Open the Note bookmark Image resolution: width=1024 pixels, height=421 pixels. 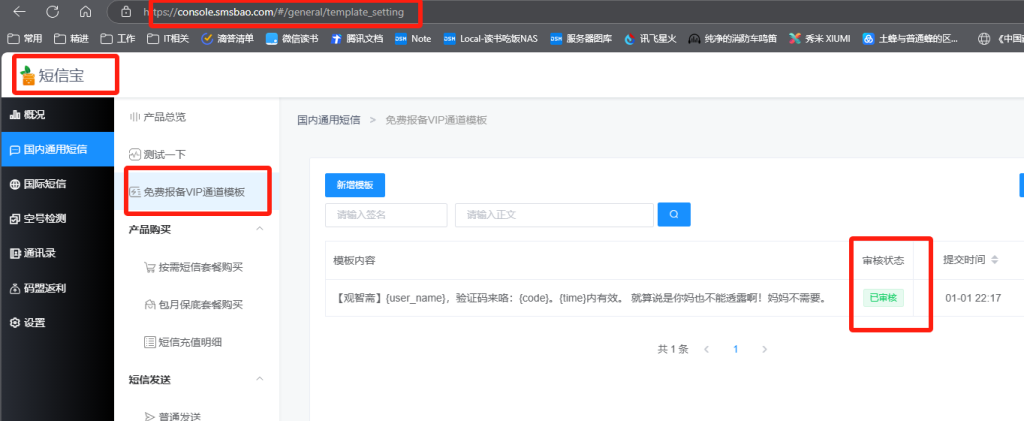point(413,39)
